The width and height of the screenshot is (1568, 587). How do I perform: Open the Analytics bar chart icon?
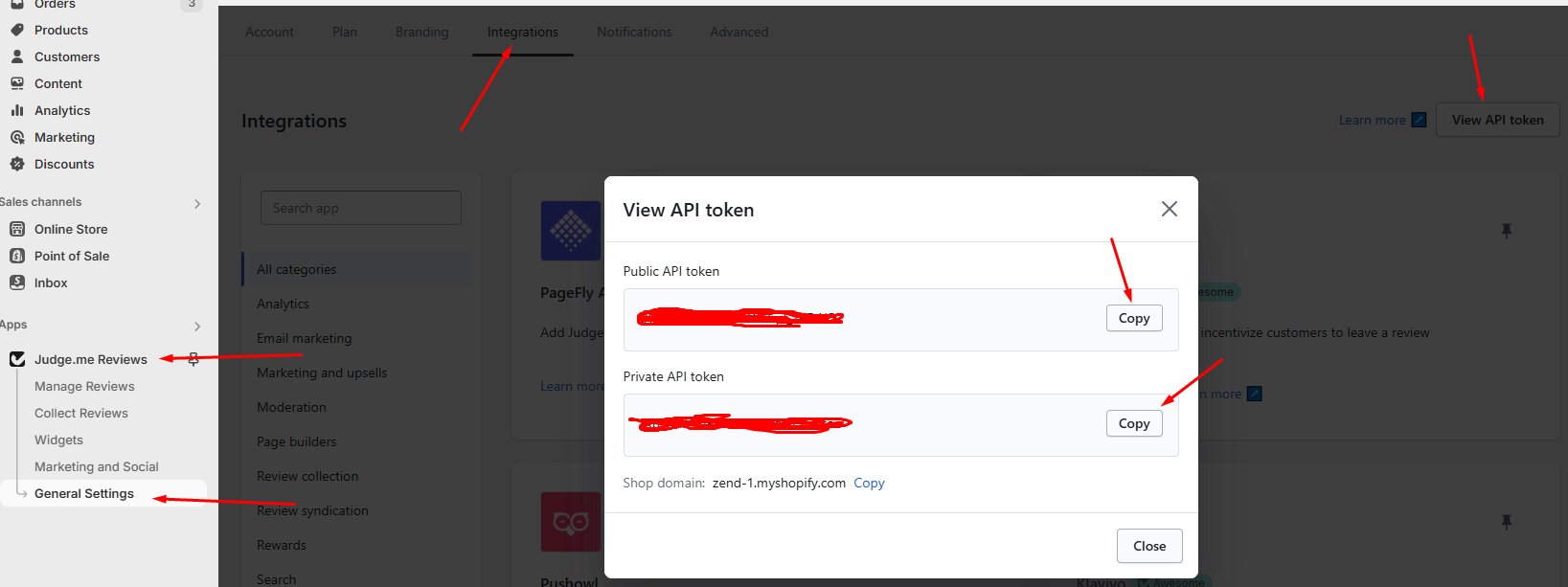coord(17,110)
